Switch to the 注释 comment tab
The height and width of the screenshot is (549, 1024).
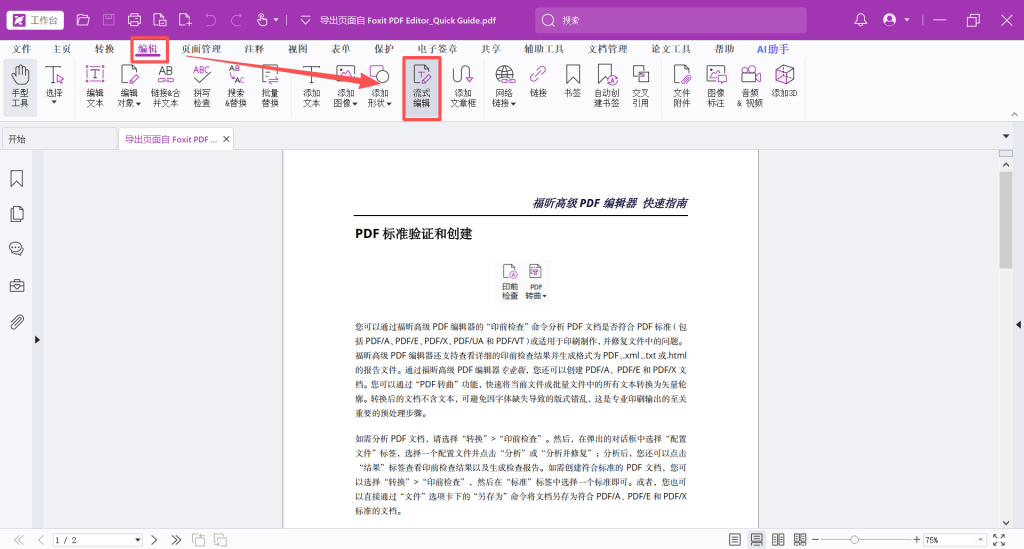click(254, 49)
